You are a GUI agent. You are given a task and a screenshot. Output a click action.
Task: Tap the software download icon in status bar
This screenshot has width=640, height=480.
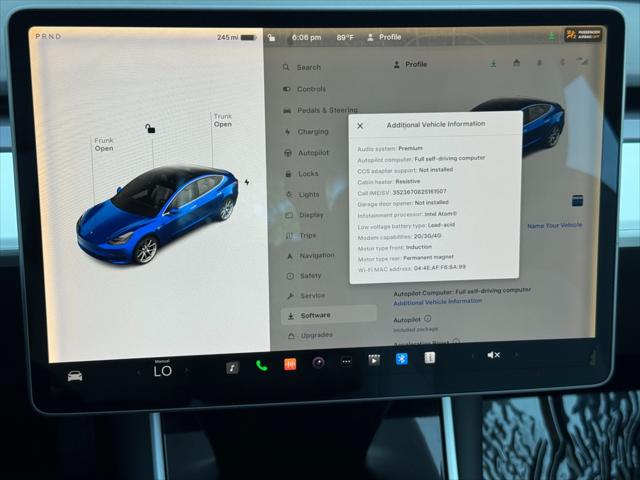pos(551,36)
